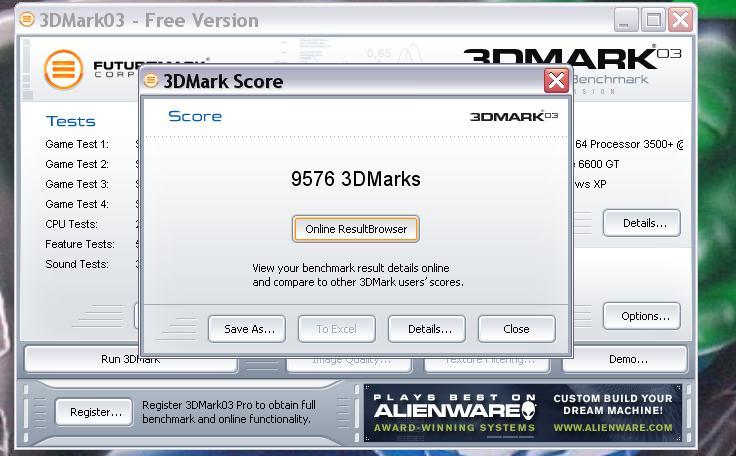Screen dimensions: 736x456
Task: Open the Alienware advertisement banner
Action: coord(523,413)
